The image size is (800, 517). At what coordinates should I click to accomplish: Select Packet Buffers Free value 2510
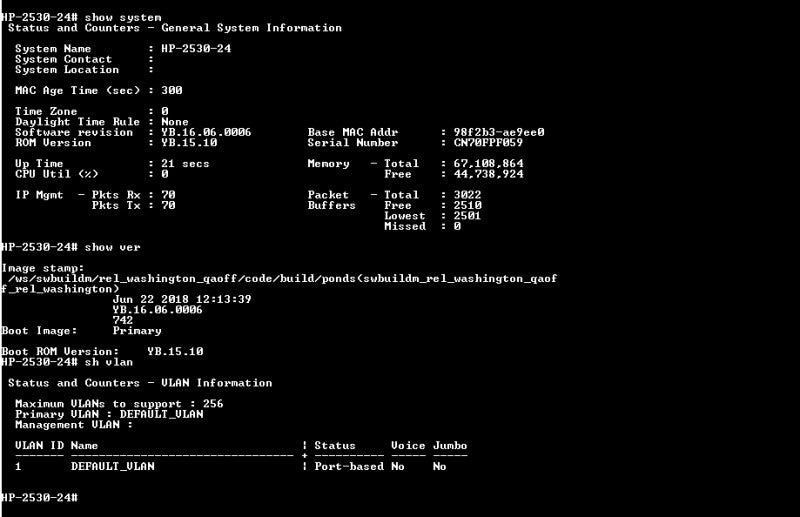coord(467,205)
